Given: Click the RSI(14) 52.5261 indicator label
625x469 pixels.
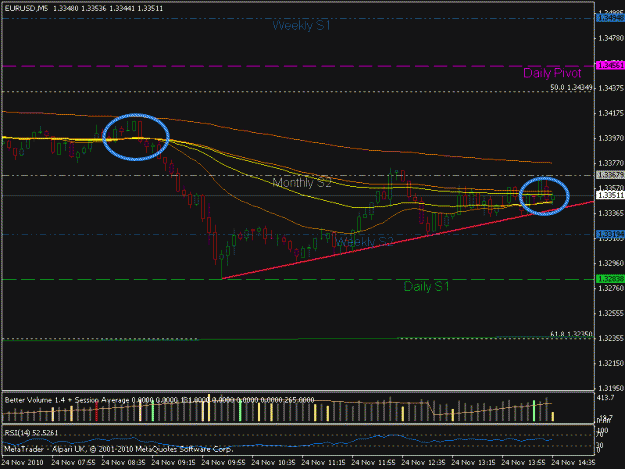Looking at the screenshot, I should 31,433.
